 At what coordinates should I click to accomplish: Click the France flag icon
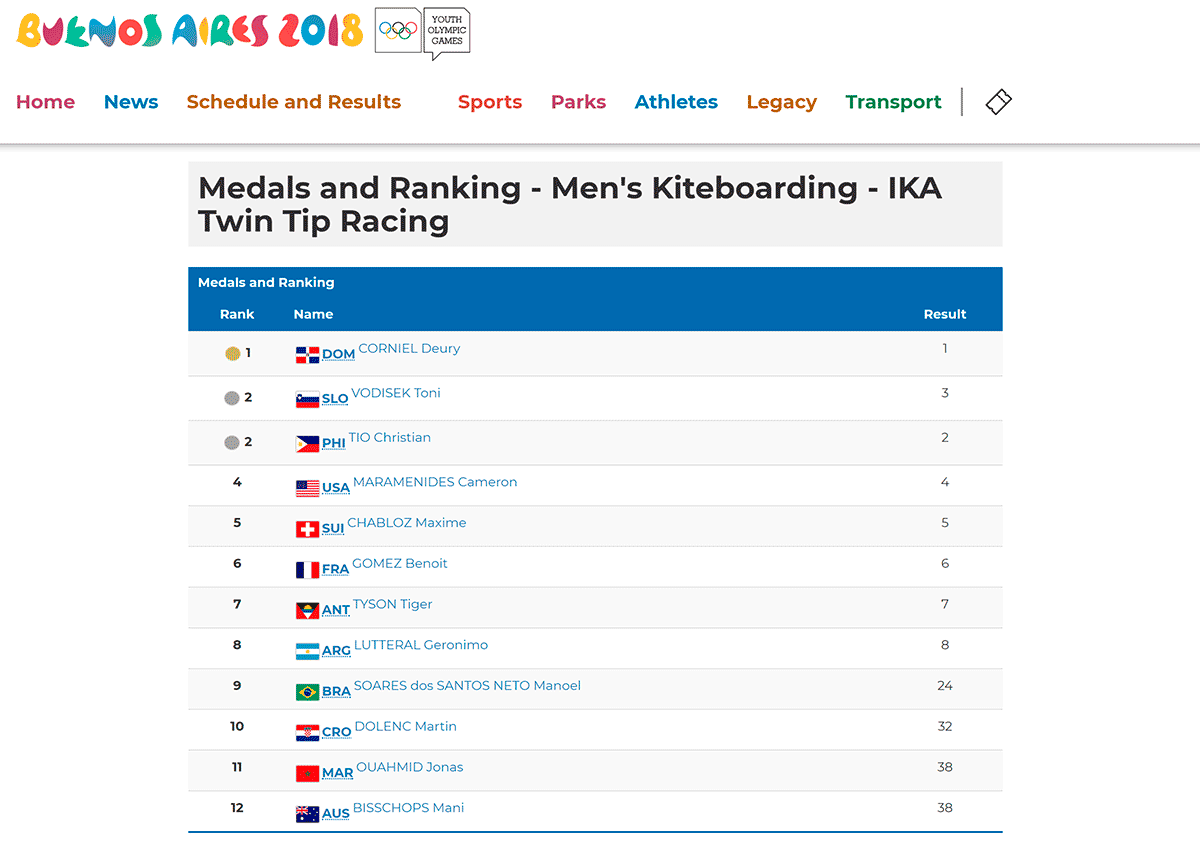pos(307,570)
